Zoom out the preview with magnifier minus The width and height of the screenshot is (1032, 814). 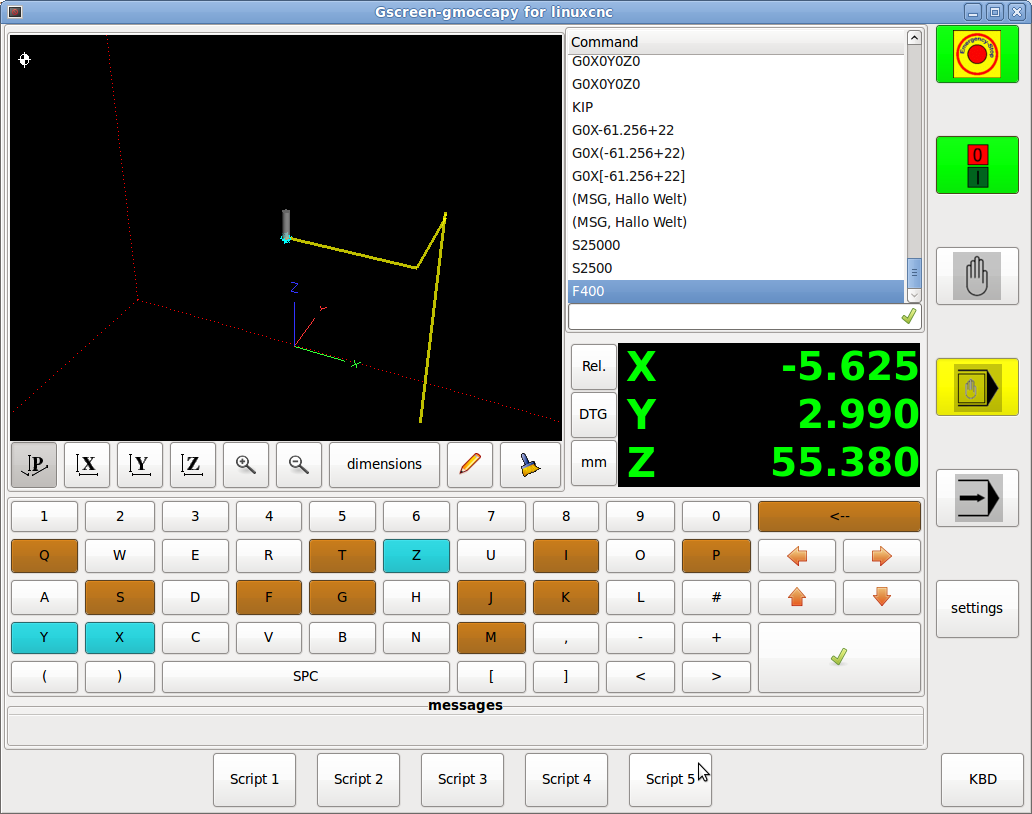tap(299, 465)
